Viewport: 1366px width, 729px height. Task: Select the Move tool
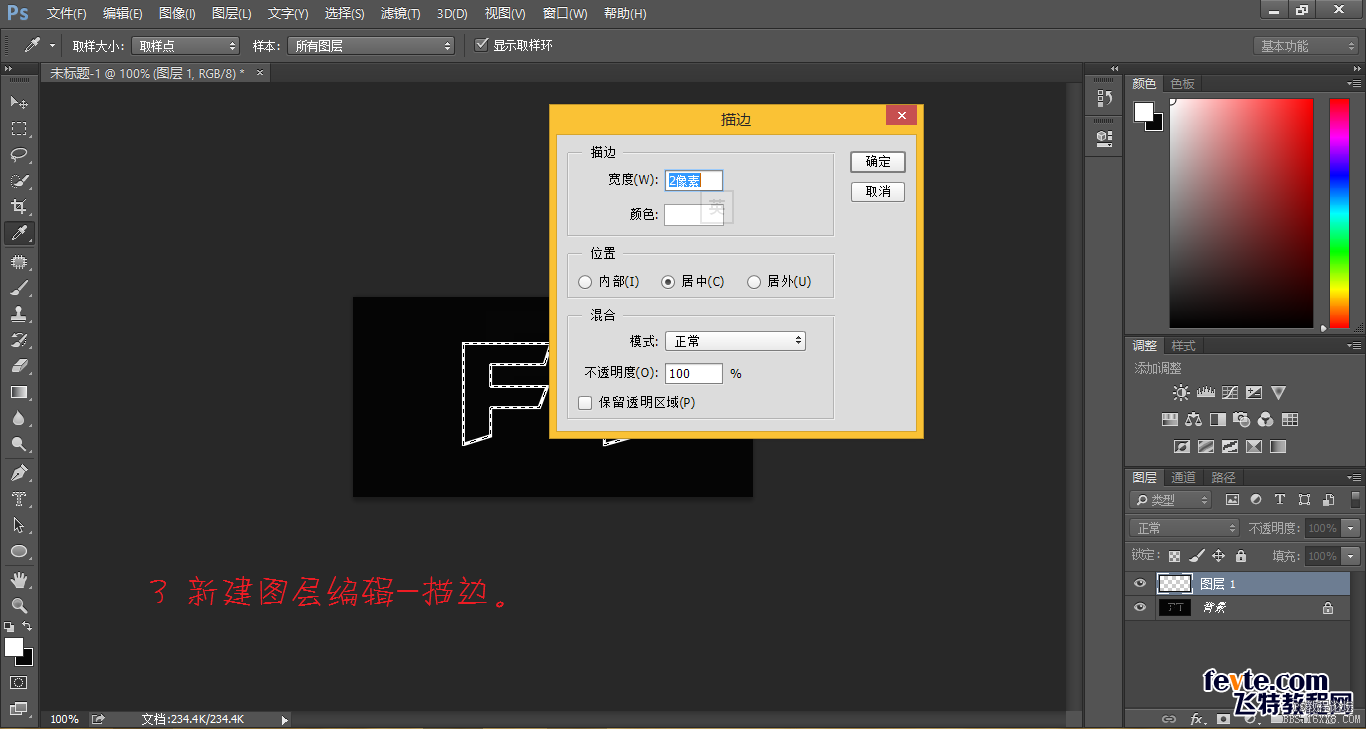pyautogui.click(x=18, y=103)
